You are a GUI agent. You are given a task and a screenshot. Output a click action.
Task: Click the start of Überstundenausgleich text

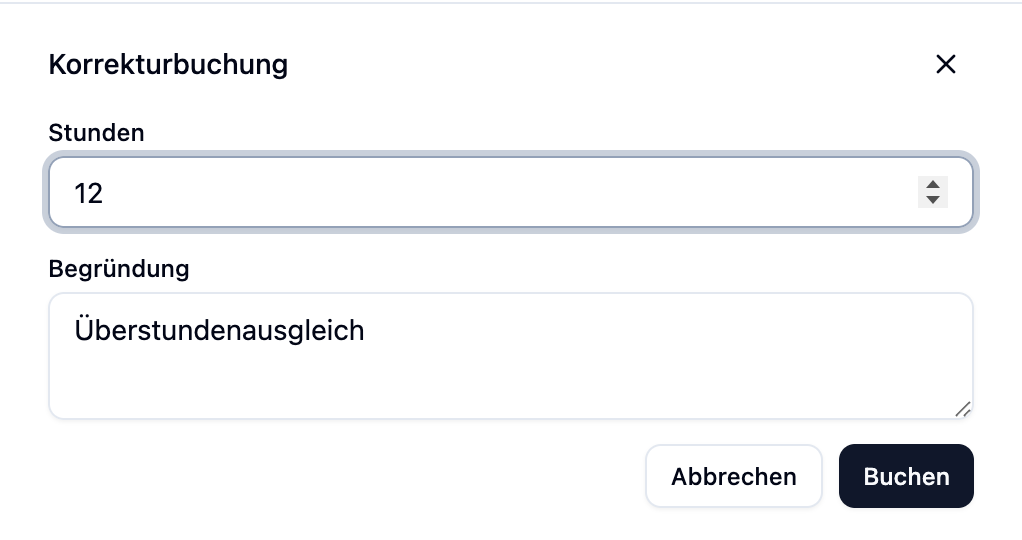pos(75,330)
